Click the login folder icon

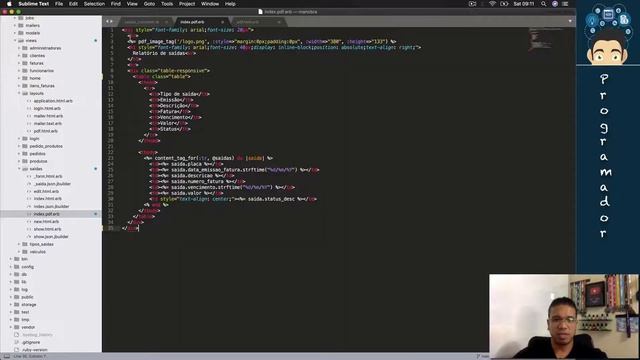[x=25, y=138]
